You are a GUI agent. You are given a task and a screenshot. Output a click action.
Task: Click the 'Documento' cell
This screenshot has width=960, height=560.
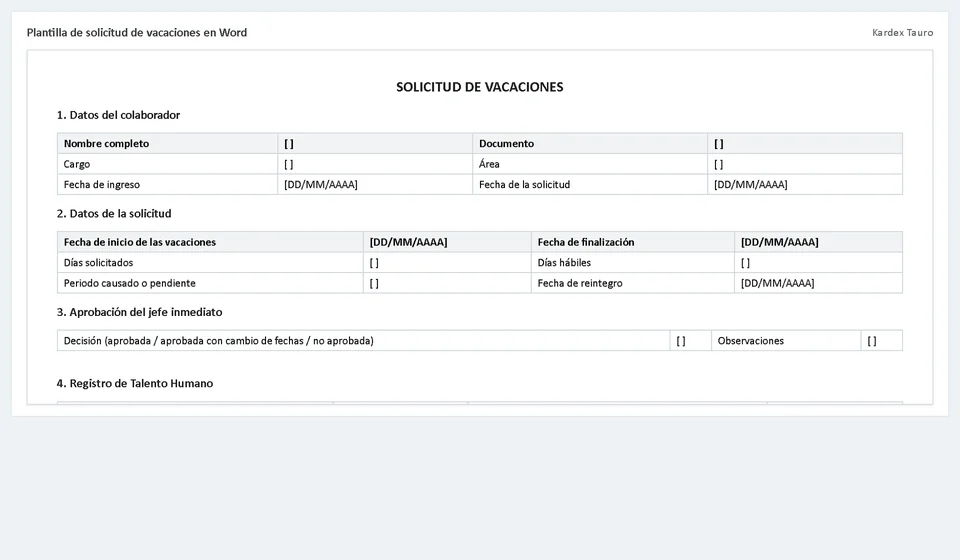tap(590, 143)
